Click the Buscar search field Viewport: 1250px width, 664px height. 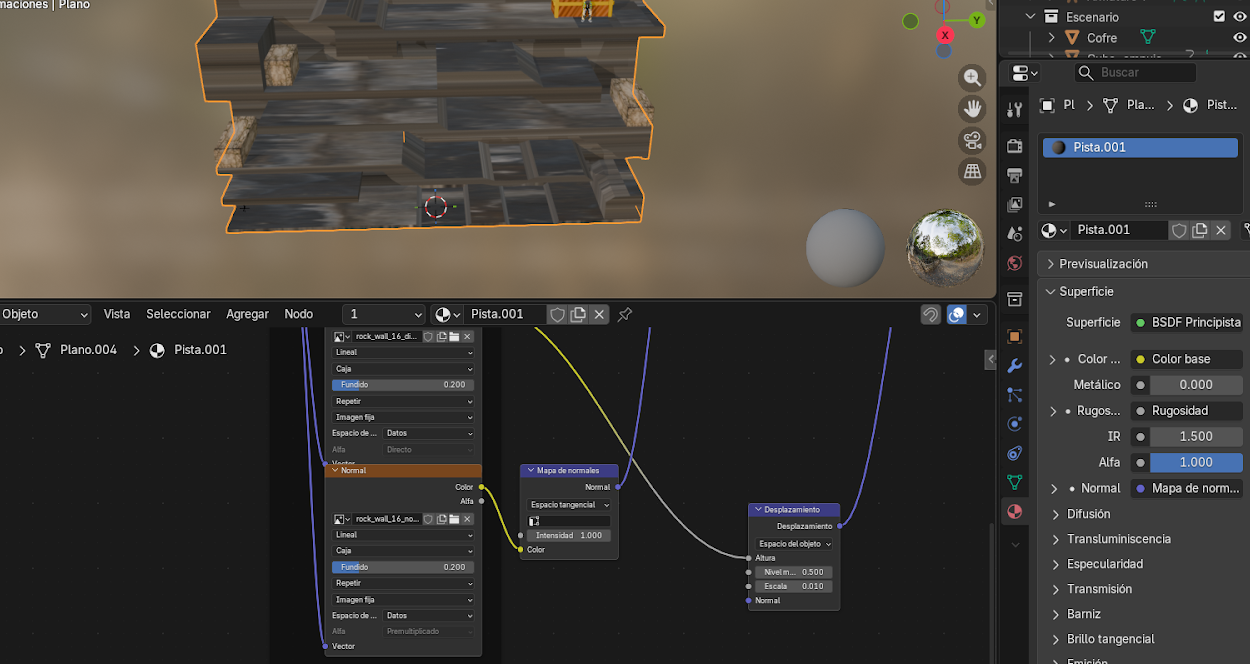(x=1136, y=72)
